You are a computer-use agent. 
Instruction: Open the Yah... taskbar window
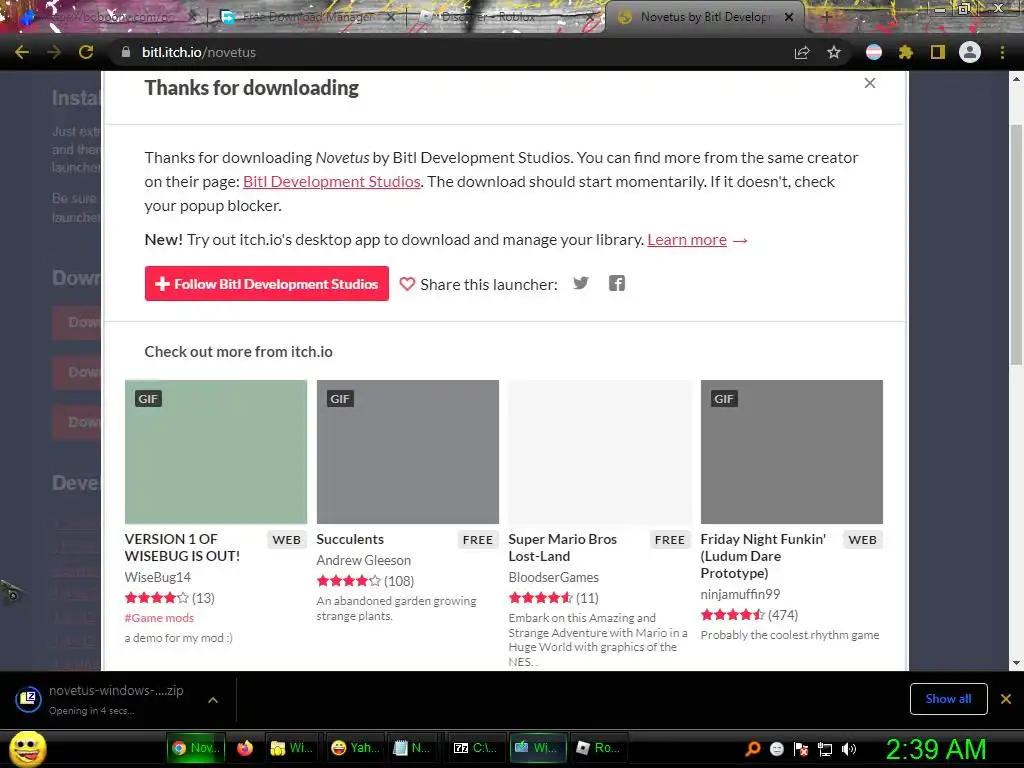pyautogui.click(x=355, y=748)
